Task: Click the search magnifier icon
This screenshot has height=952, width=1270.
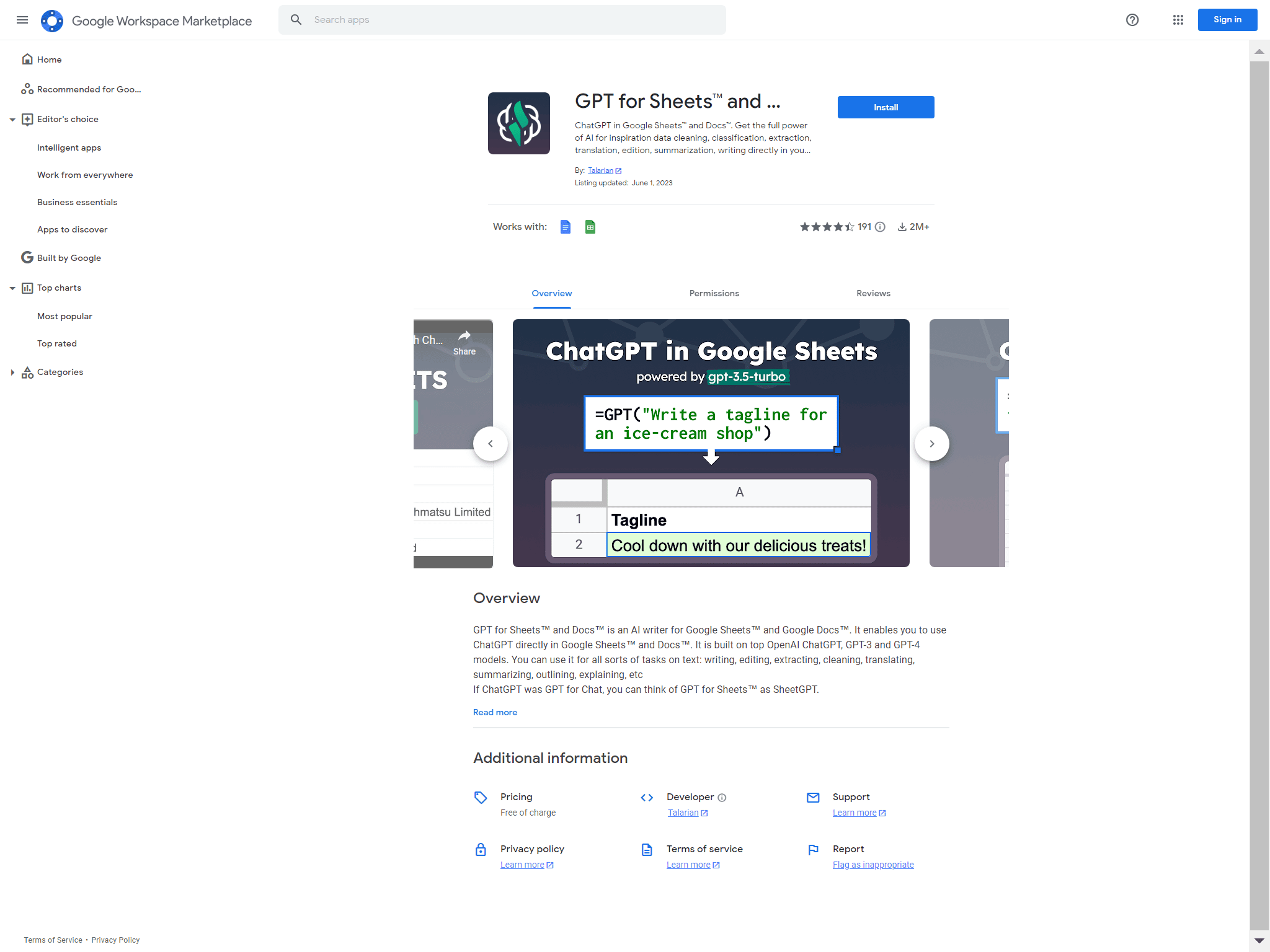Action: click(296, 20)
